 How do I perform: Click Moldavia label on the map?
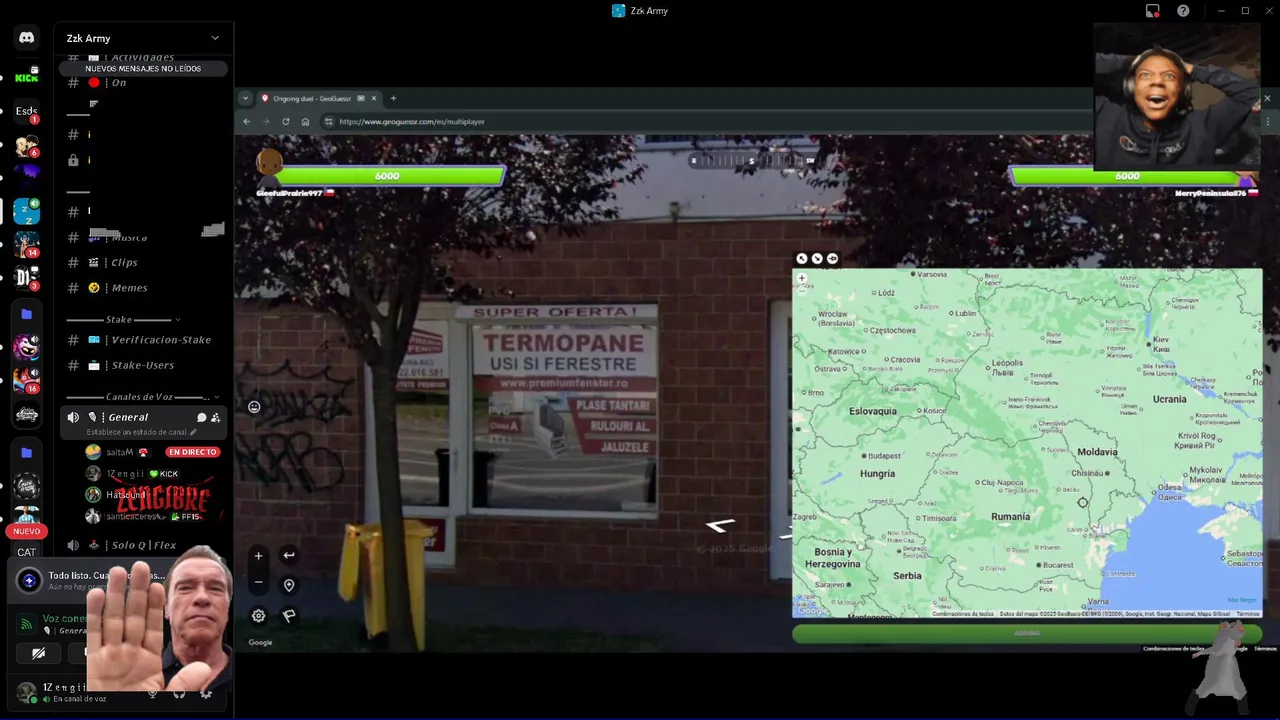pyautogui.click(x=1097, y=452)
